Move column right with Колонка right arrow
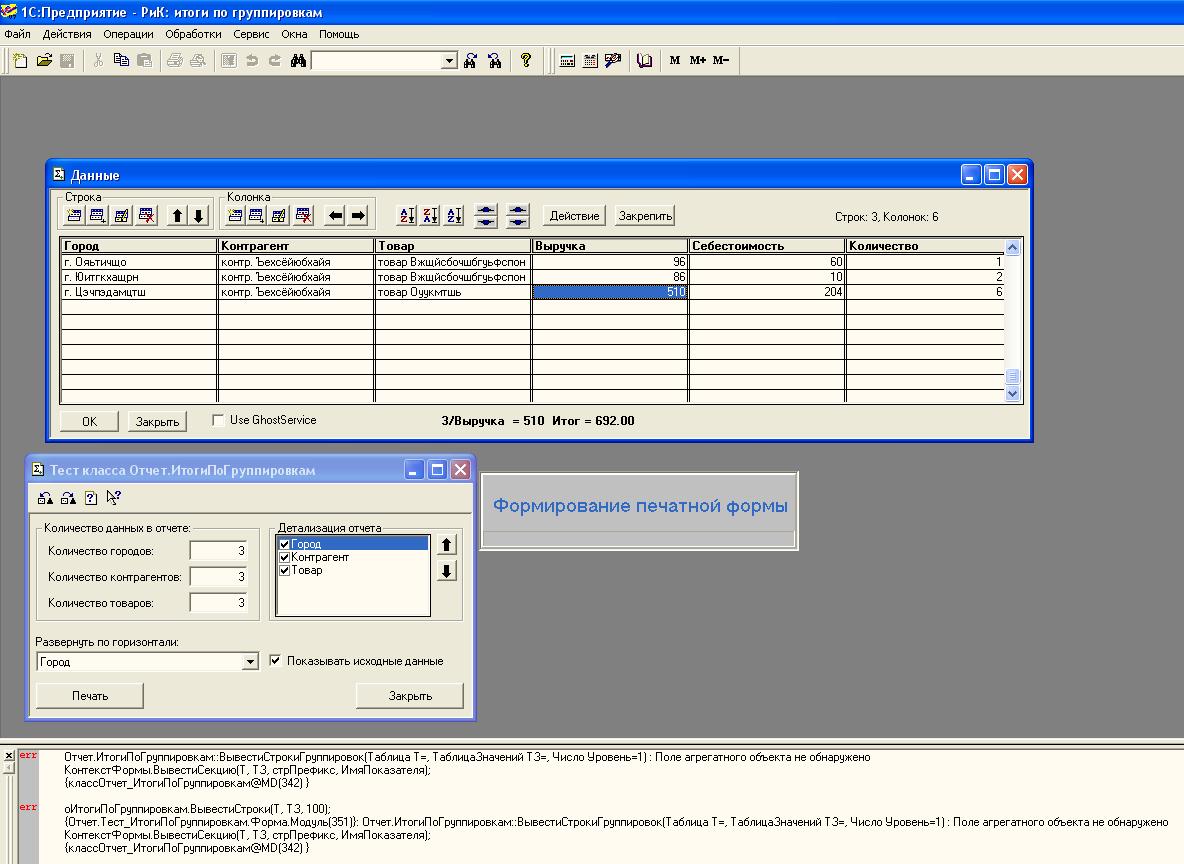1184x864 pixels. 358,215
